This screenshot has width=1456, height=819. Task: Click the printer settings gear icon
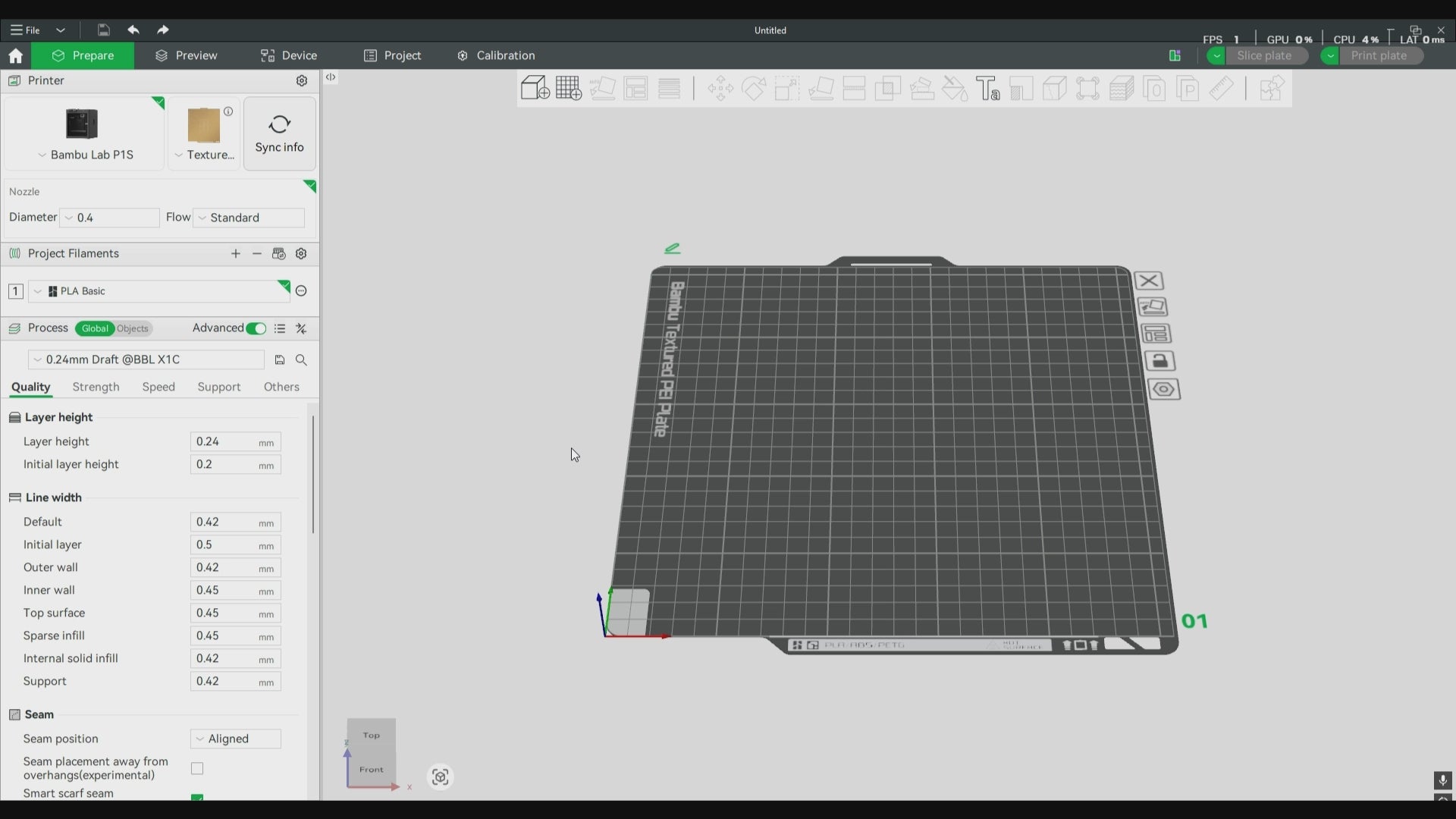click(302, 80)
